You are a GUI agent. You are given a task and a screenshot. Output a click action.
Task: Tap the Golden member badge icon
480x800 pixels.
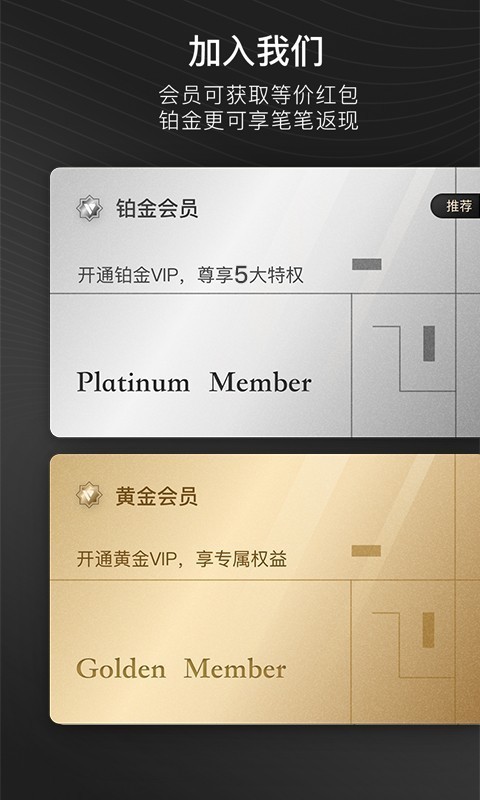click(x=89, y=495)
